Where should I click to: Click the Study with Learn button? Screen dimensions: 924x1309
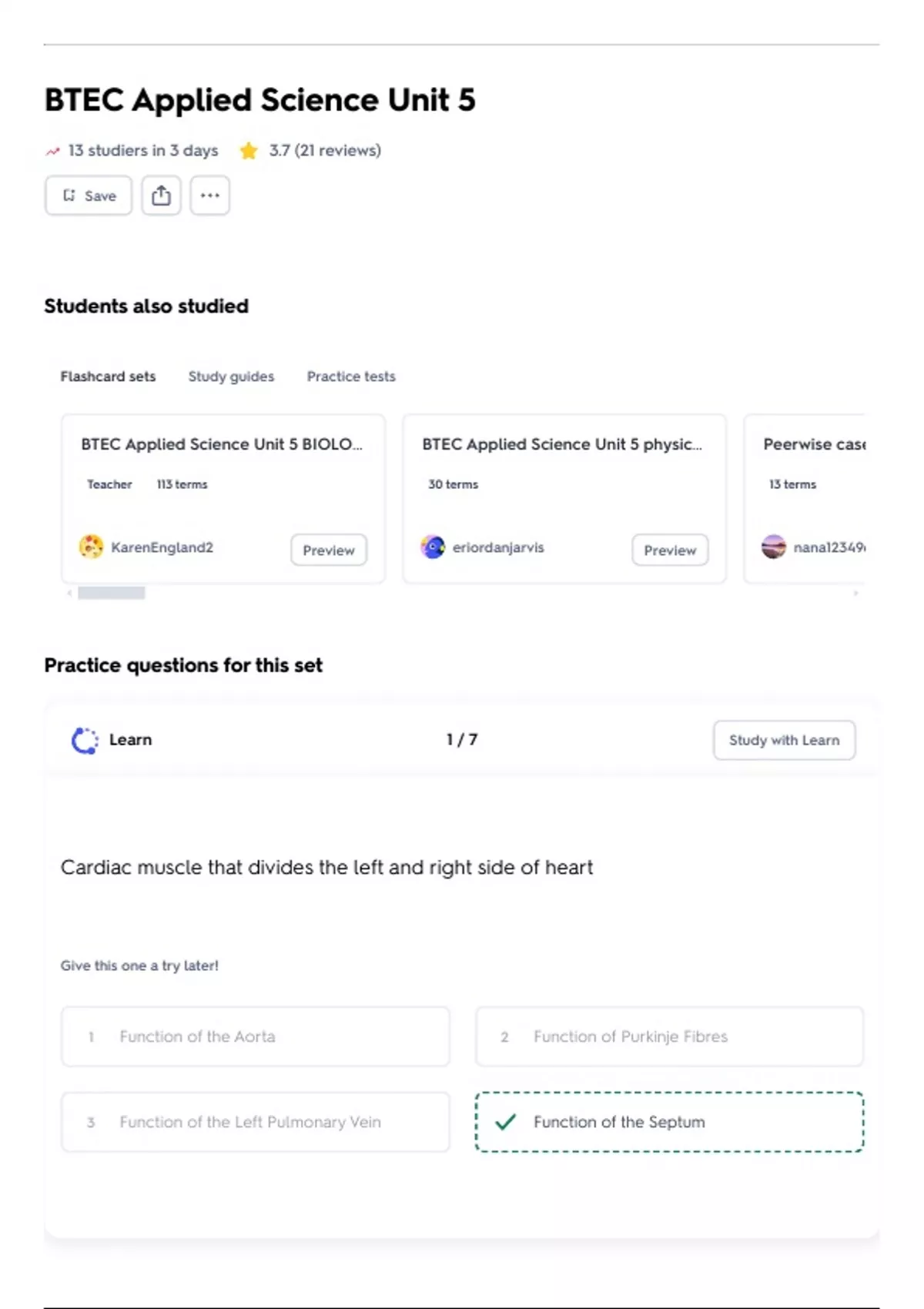point(784,740)
